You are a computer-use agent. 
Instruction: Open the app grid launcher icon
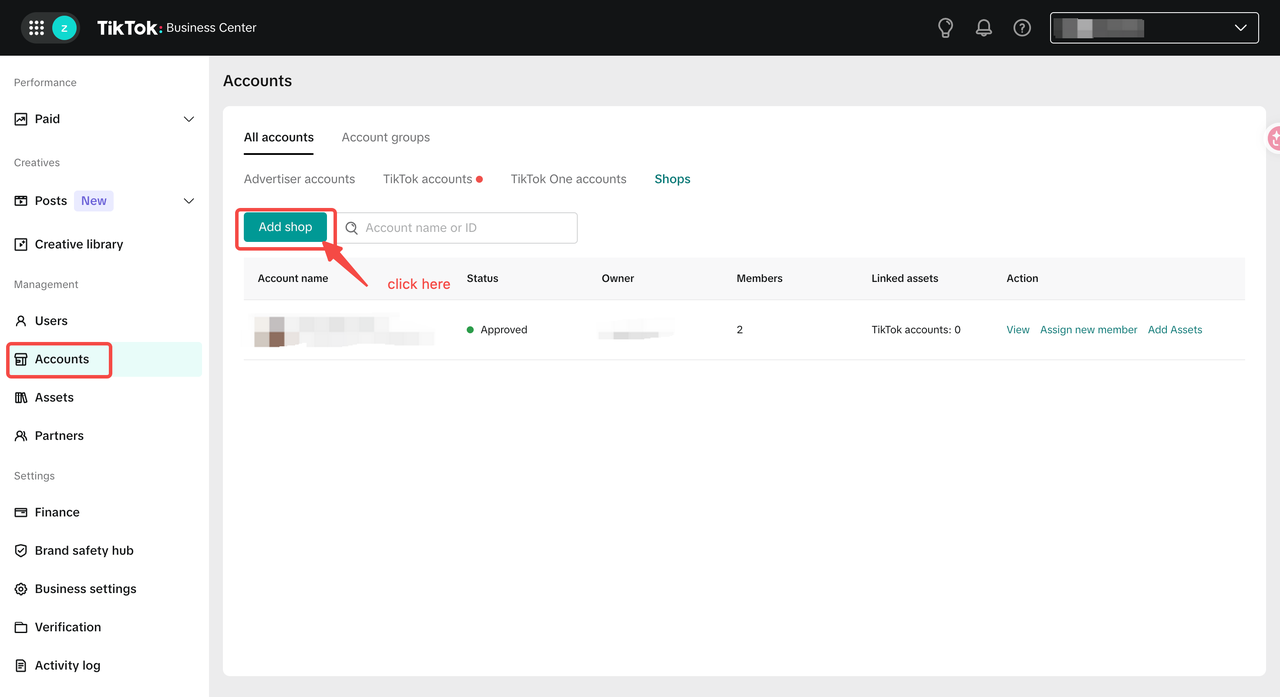[37, 28]
